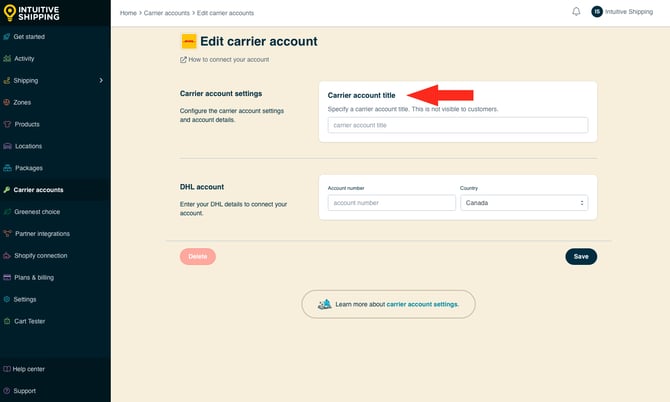Open Locations in the sidebar
This screenshot has height=402, width=670.
(x=29, y=146)
